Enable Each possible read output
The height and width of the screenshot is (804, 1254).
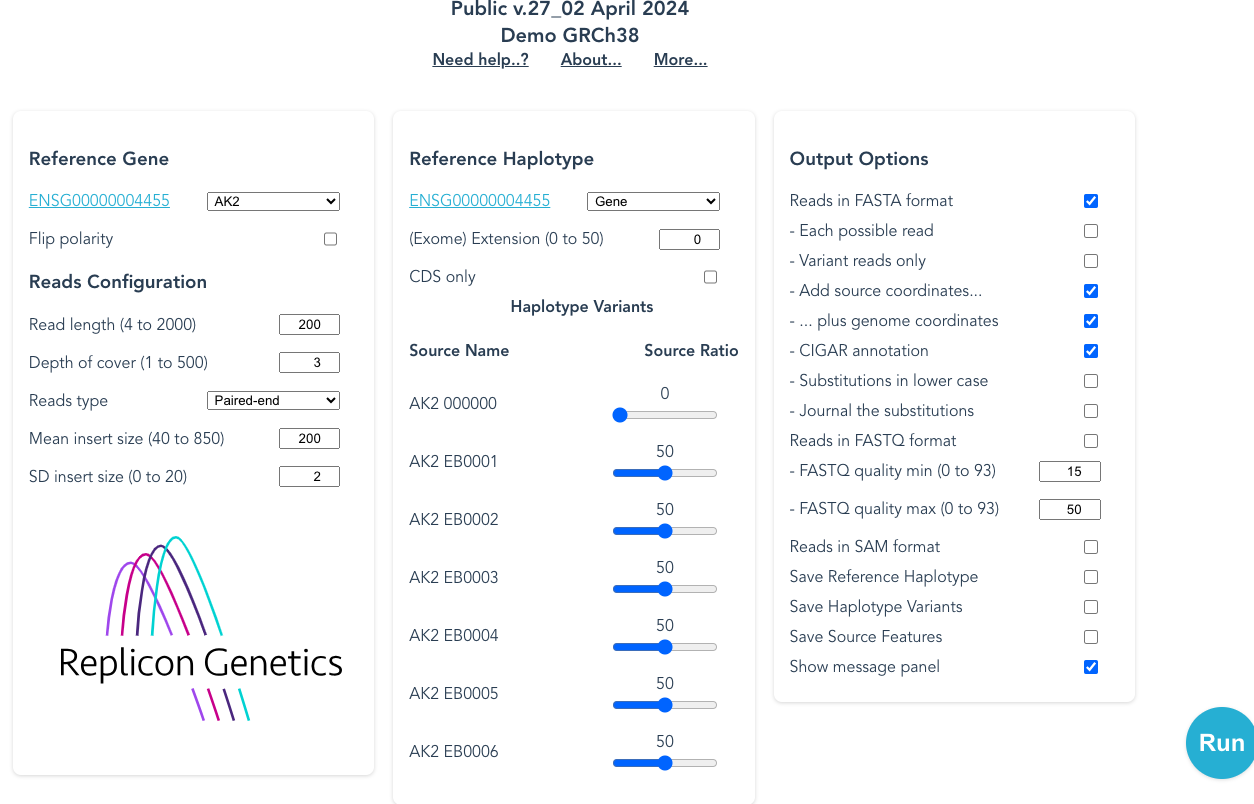1090,230
